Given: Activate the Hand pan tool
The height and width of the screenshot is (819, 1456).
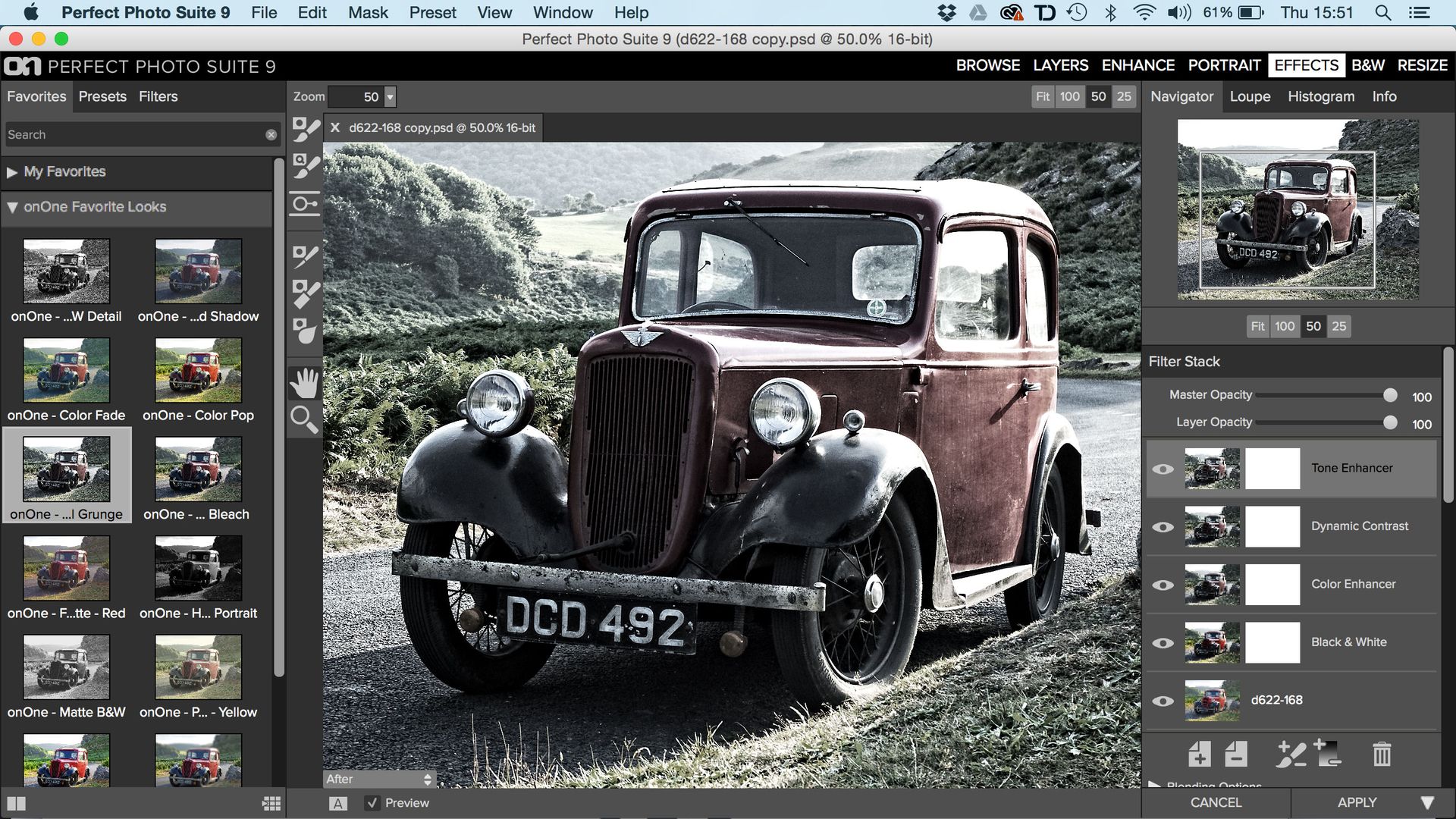Looking at the screenshot, I should [x=304, y=384].
